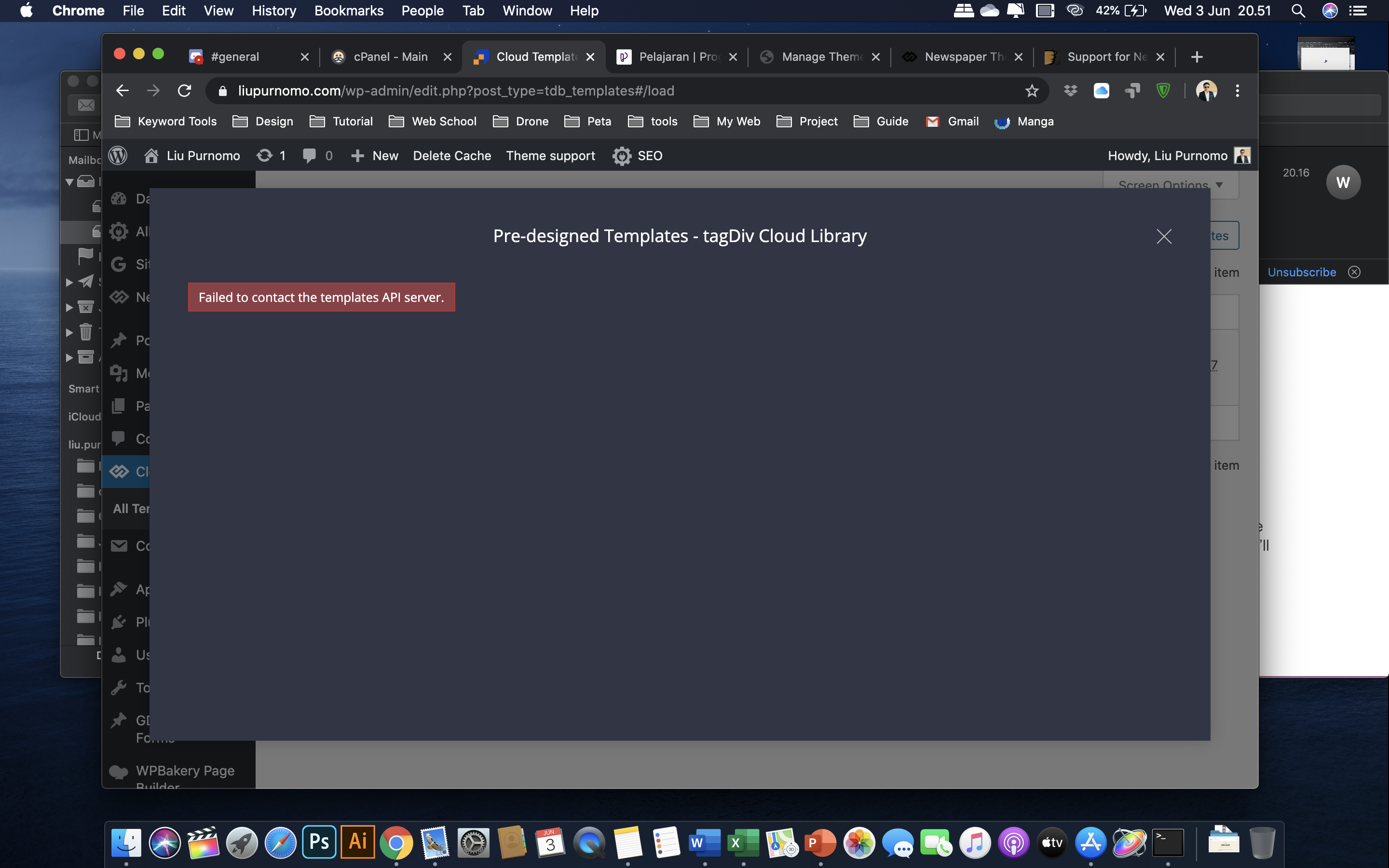
Task: Close the cPanel - Main tab
Action: pyautogui.click(x=448, y=57)
